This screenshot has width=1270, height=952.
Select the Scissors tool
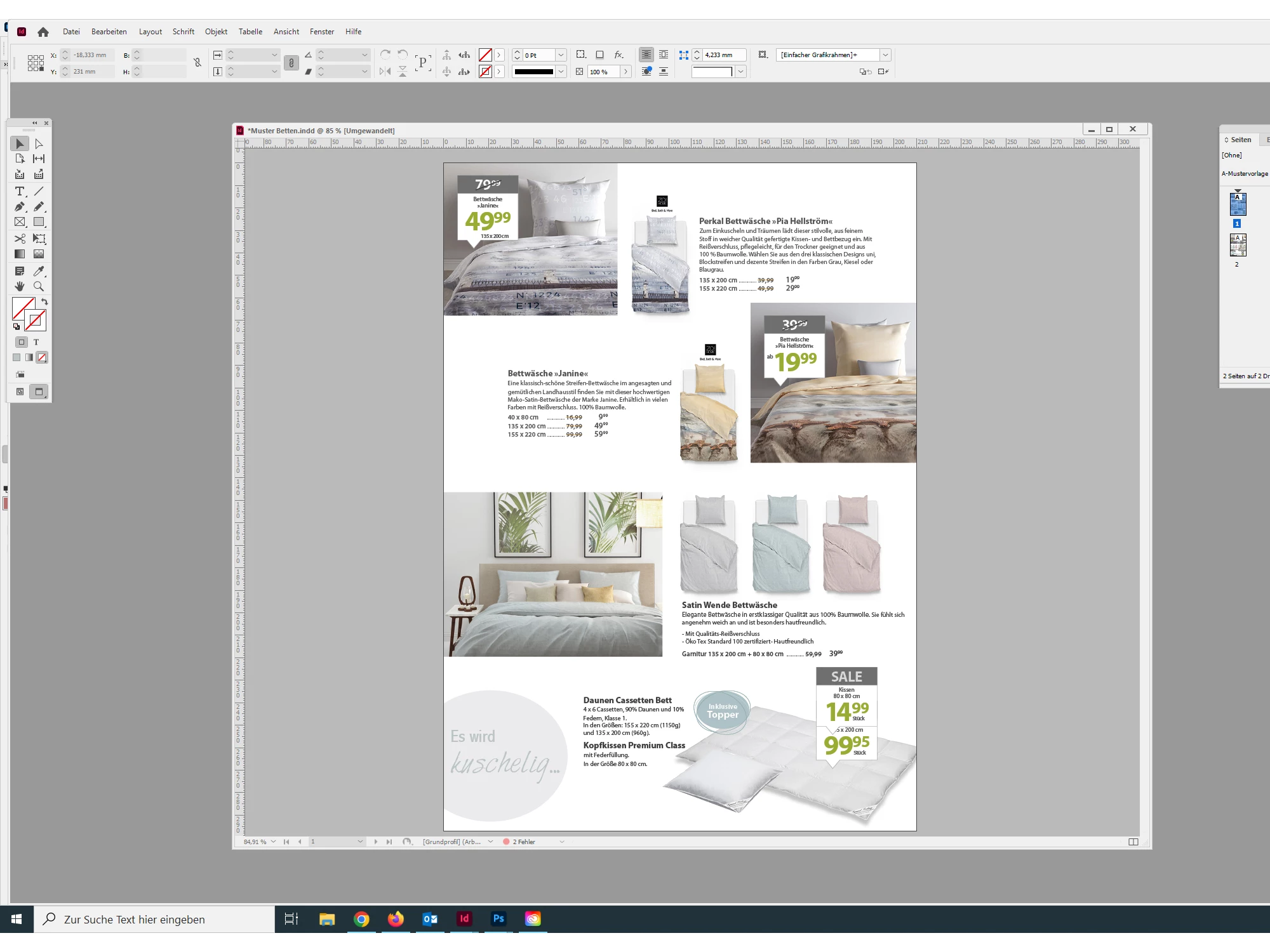(20, 239)
